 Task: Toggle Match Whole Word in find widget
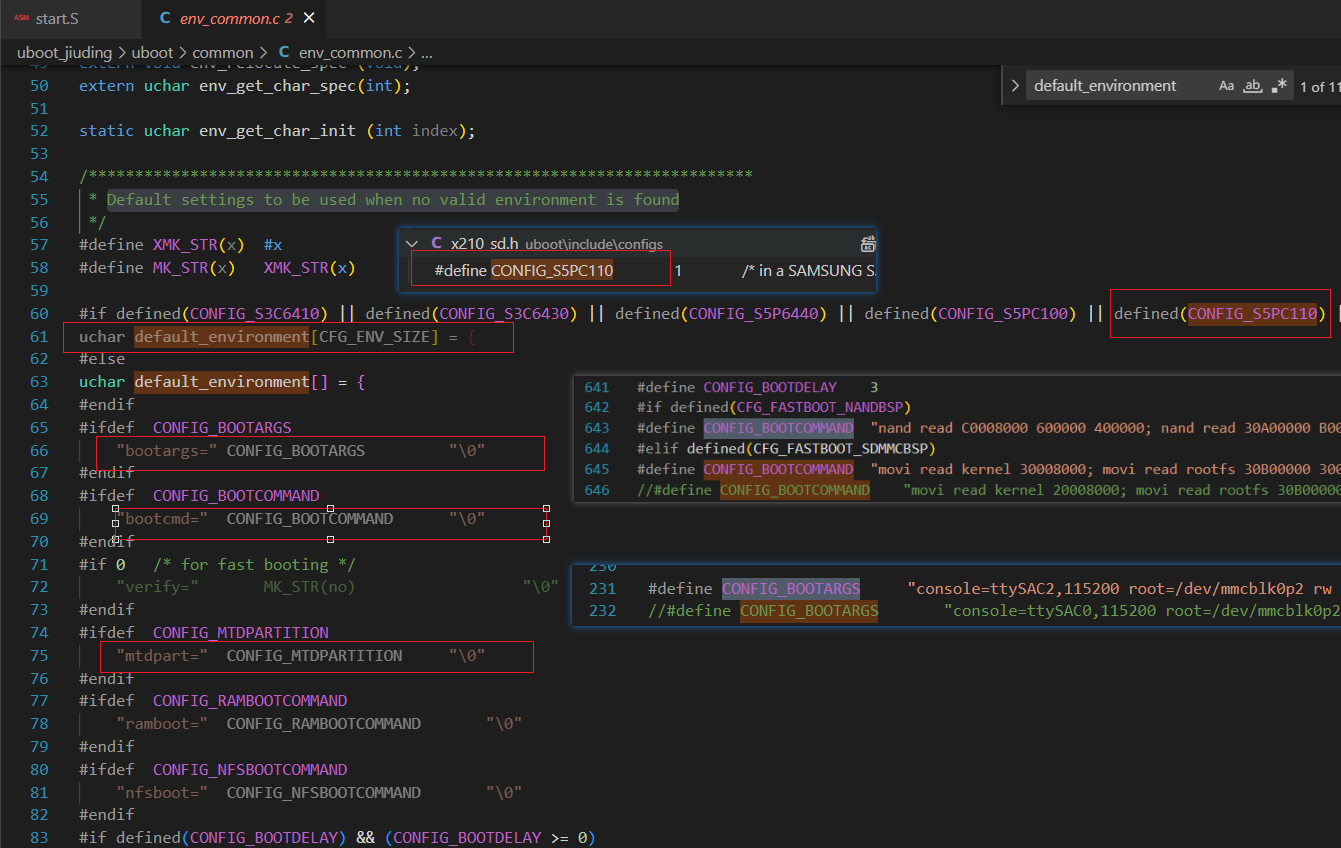[1252, 86]
